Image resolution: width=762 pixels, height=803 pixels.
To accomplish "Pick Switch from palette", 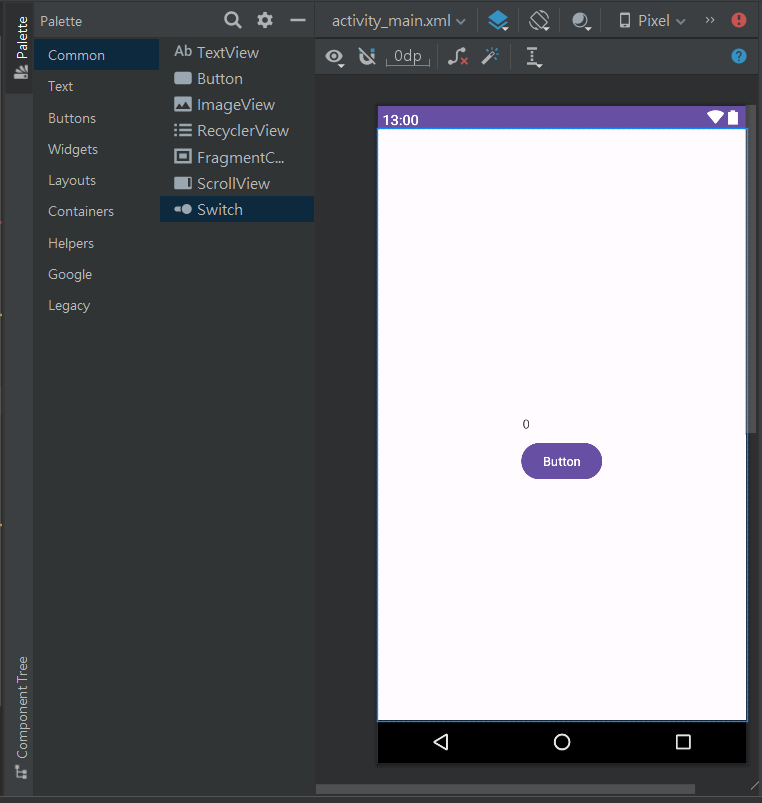I will [237, 209].
